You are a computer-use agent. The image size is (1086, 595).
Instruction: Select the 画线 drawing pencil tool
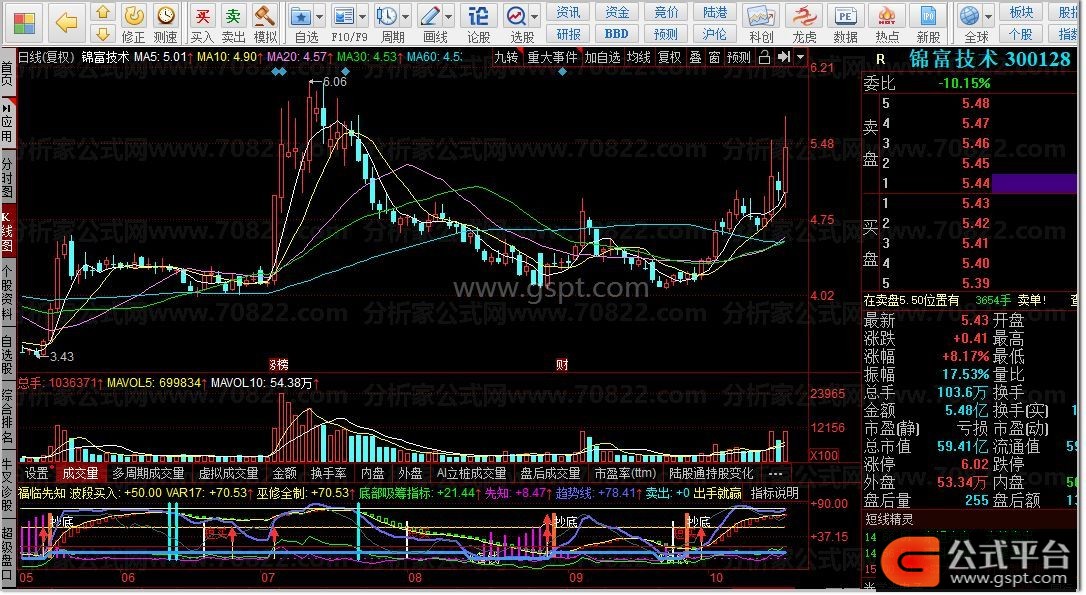(429, 16)
